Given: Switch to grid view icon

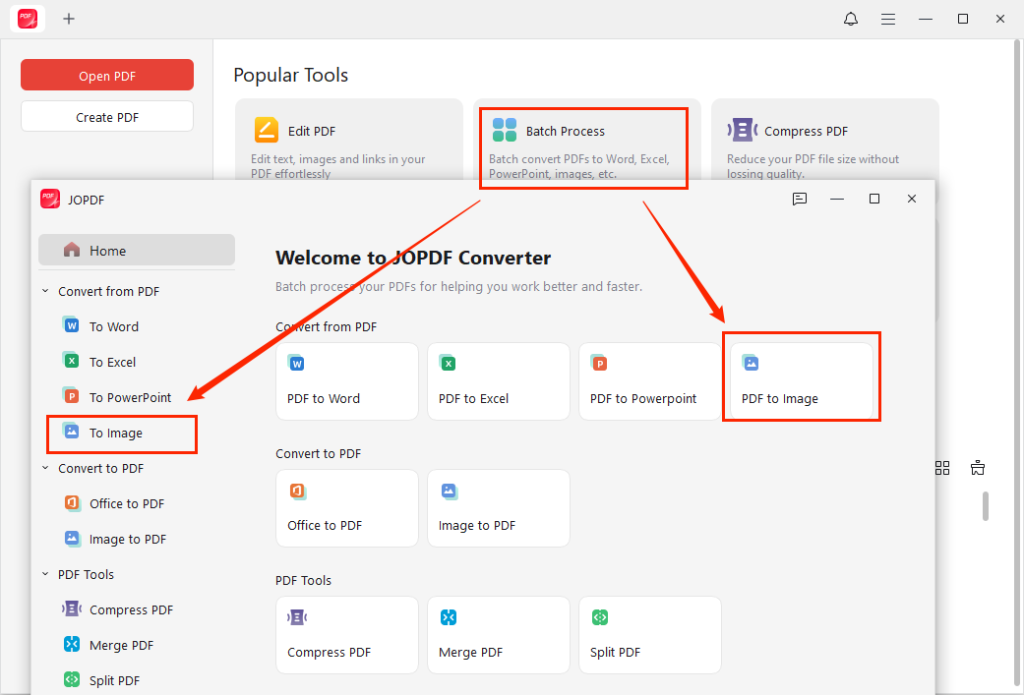Looking at the screenshot, I should click(942, 468).
